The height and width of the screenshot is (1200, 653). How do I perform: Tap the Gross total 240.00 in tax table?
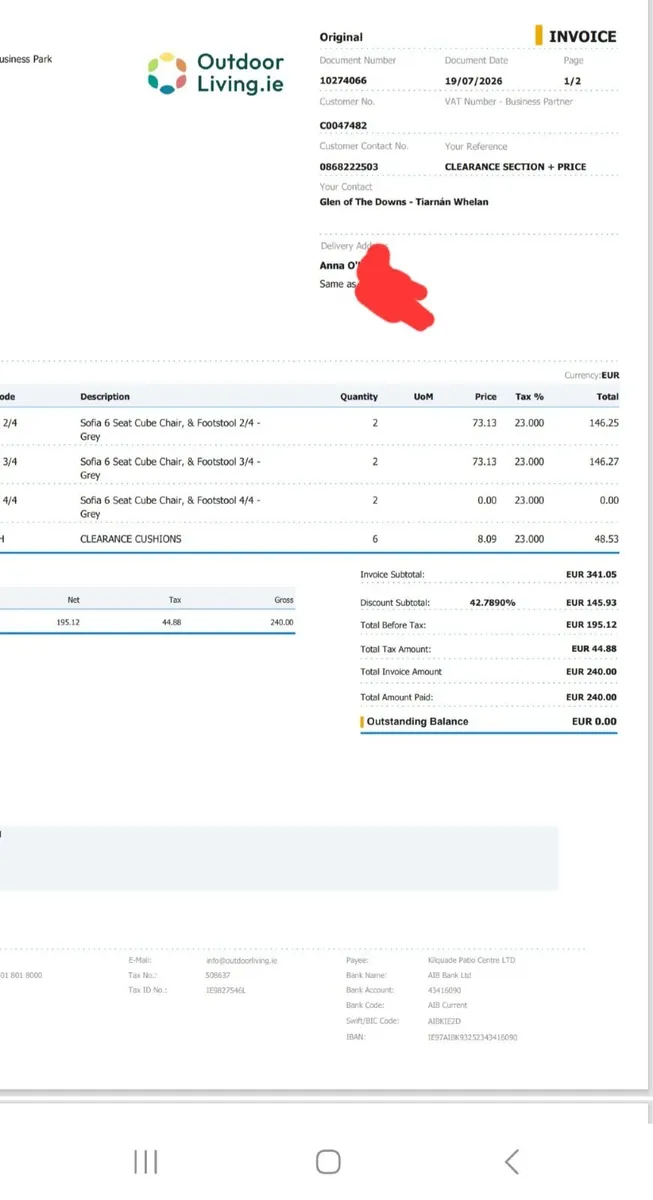pyautogui.click(x=282, y=622)
